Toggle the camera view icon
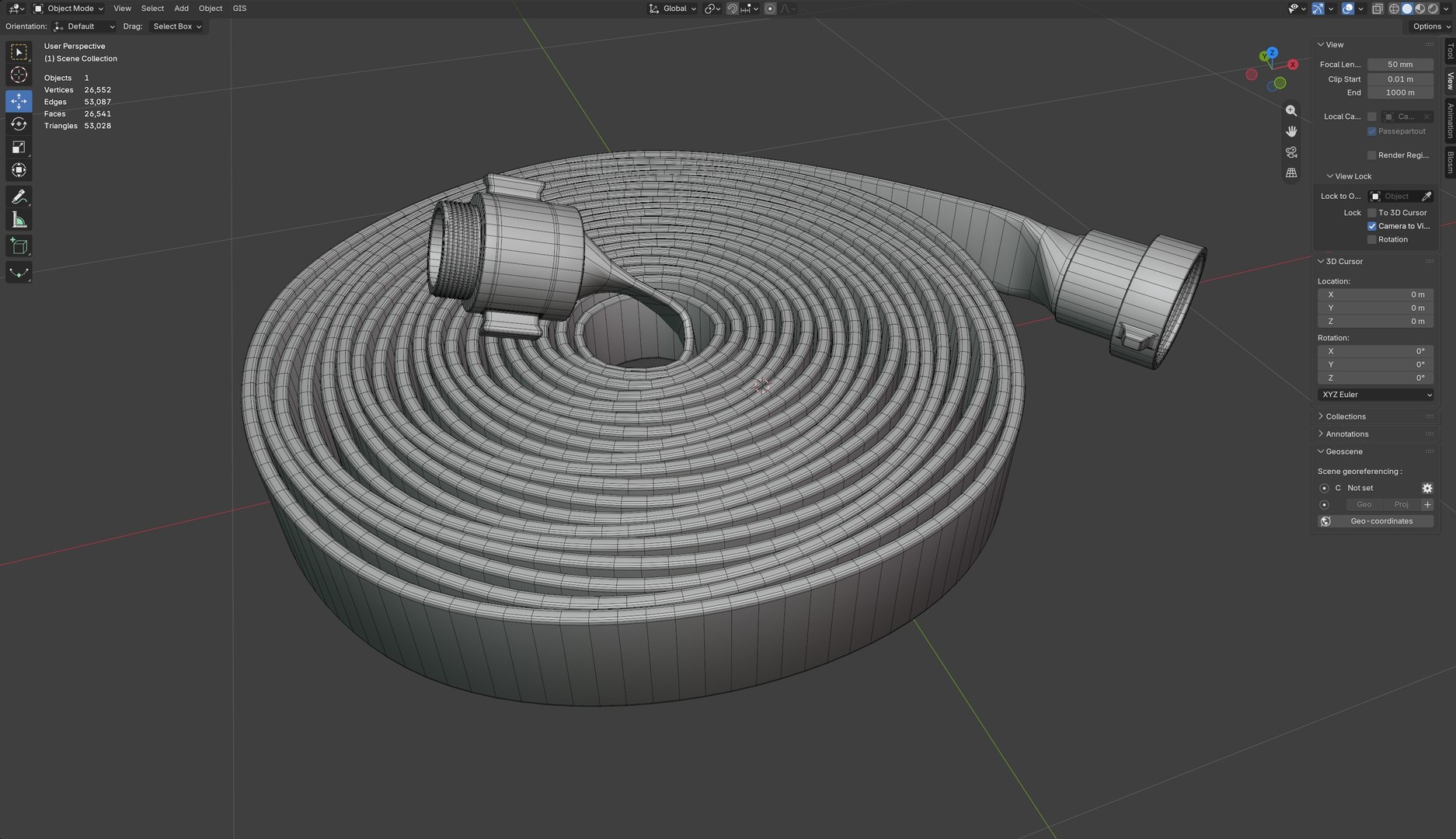 tap(1291, 152)
